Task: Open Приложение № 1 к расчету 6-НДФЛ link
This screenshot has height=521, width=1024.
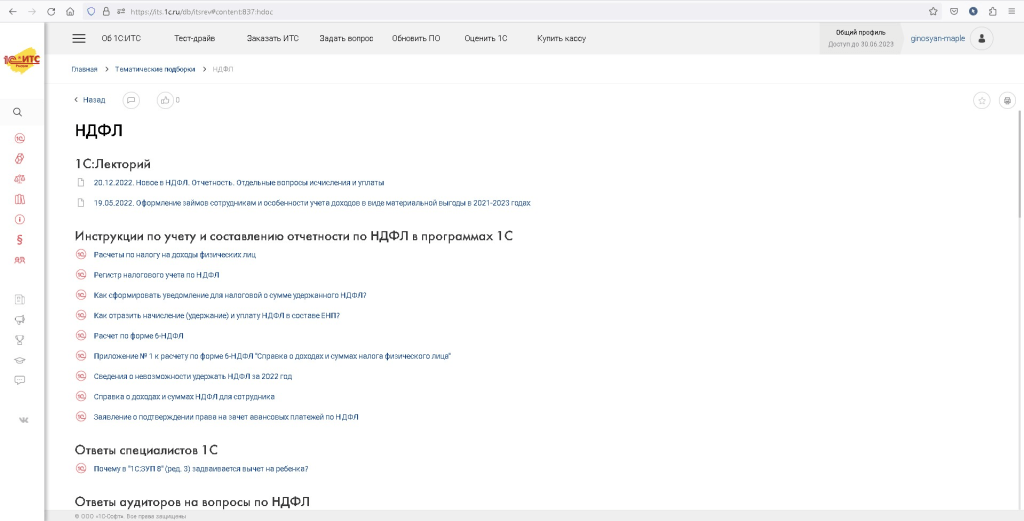Action: point(272,356)
